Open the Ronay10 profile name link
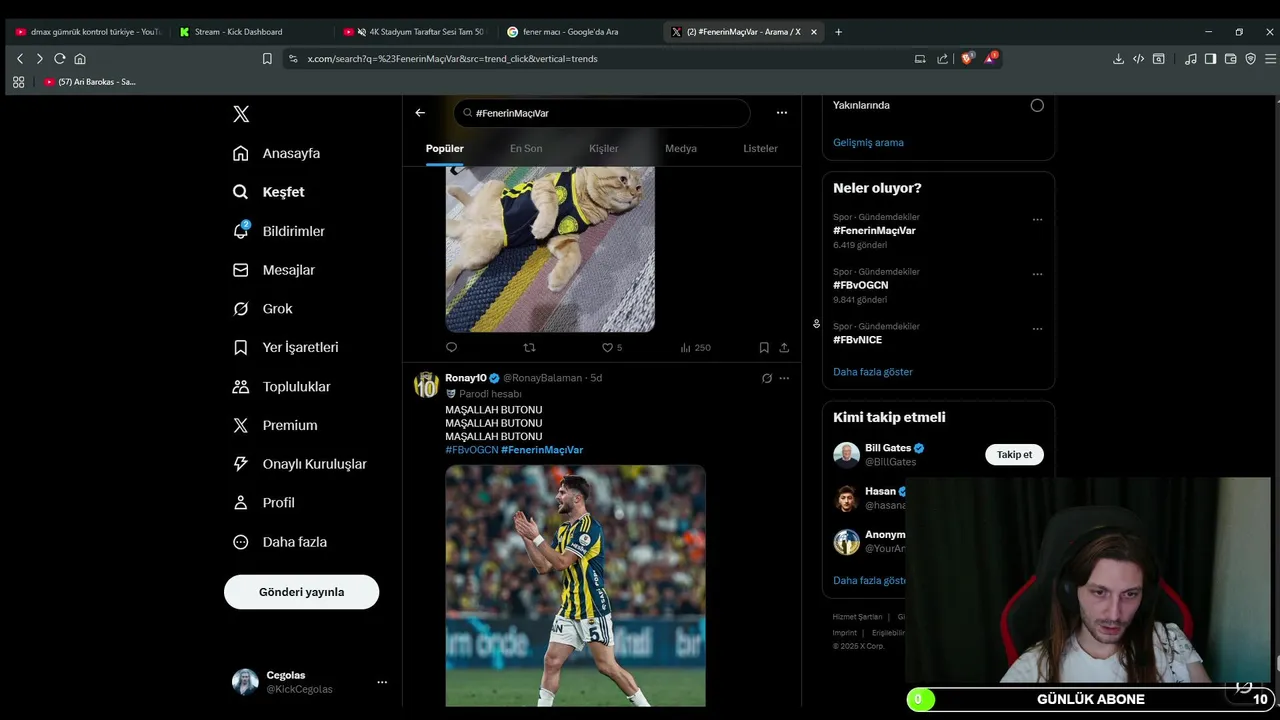This screenshot has height=720, width=1280. pyautogui.click(x=466, y=378)
